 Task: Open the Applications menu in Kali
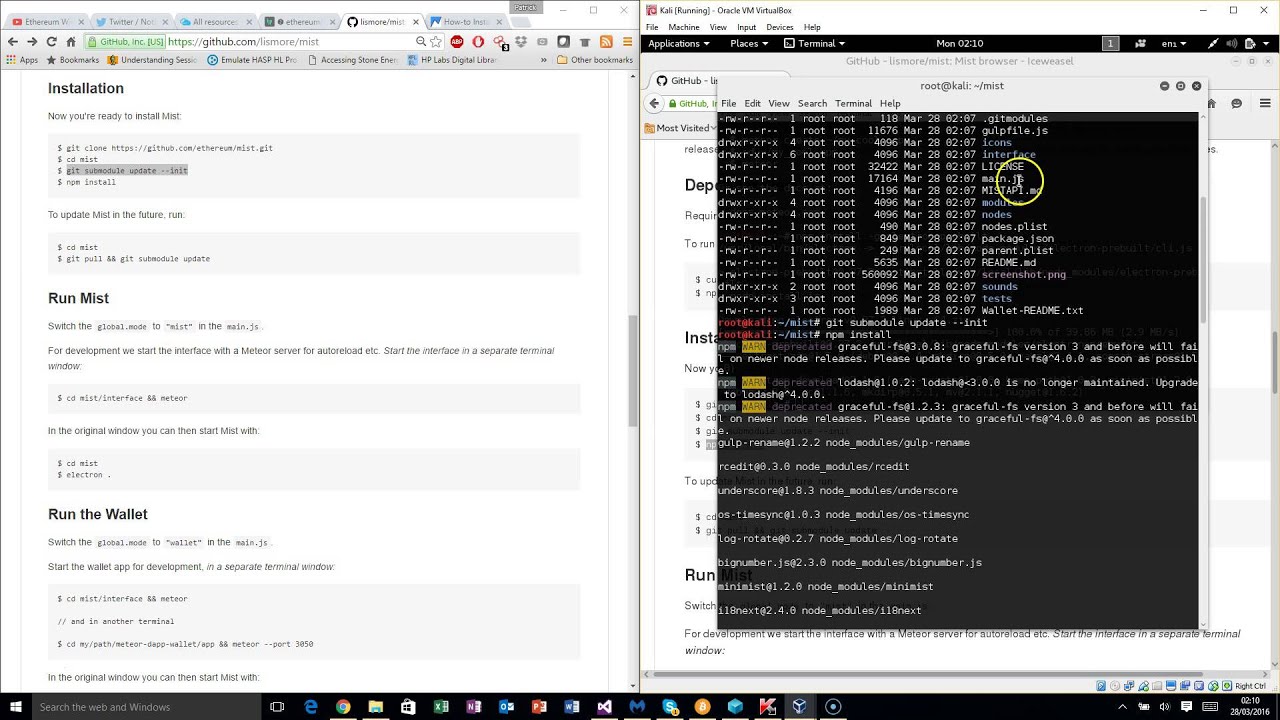click(678, 43)
